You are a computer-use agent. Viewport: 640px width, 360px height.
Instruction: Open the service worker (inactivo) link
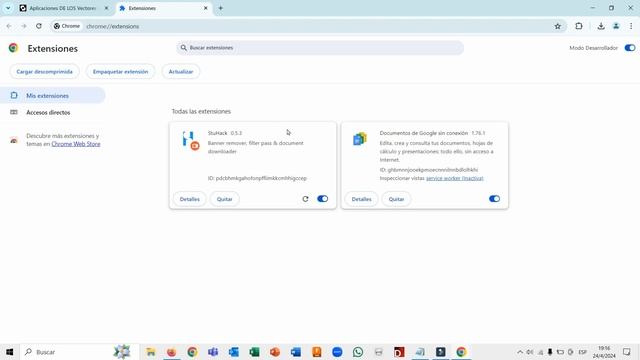455,178
